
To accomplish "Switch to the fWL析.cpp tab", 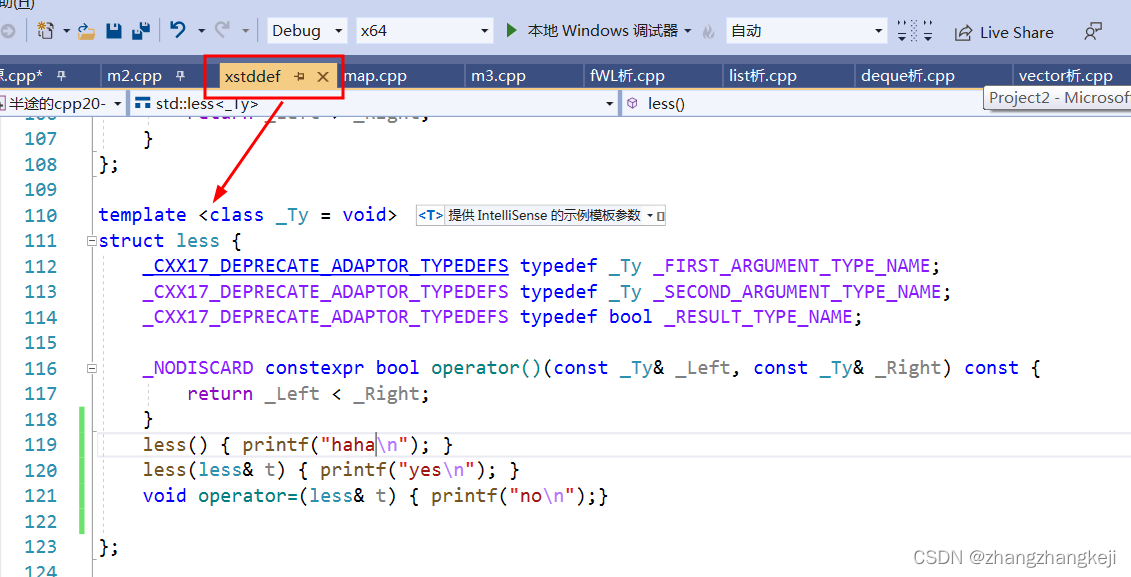I will click(x=627, y=76).
